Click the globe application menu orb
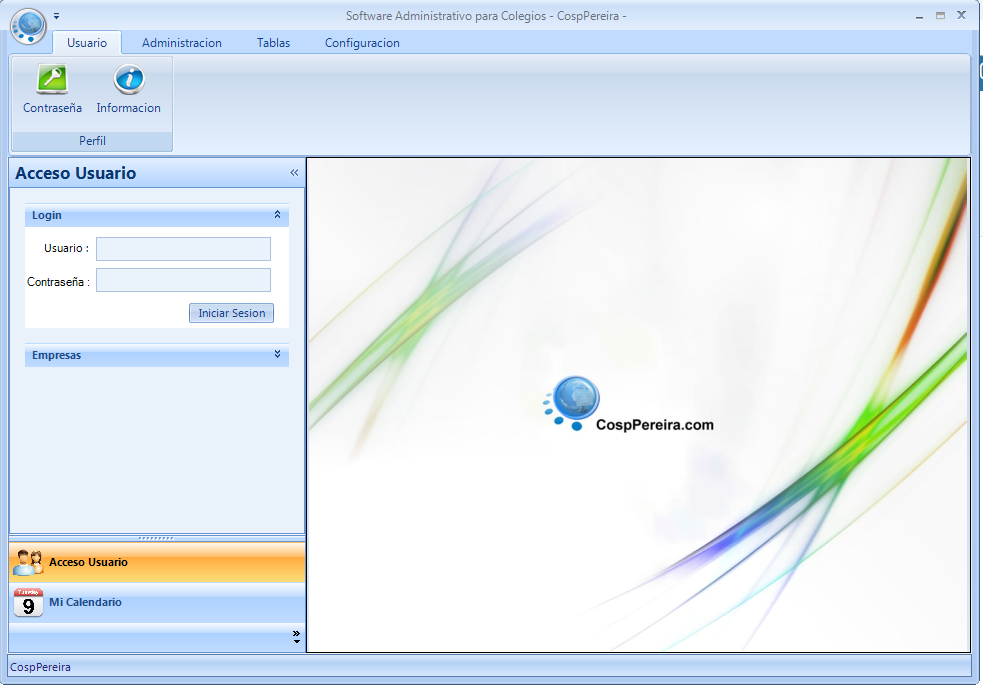This screenshot has width=983, height=685. coord(29,25)
